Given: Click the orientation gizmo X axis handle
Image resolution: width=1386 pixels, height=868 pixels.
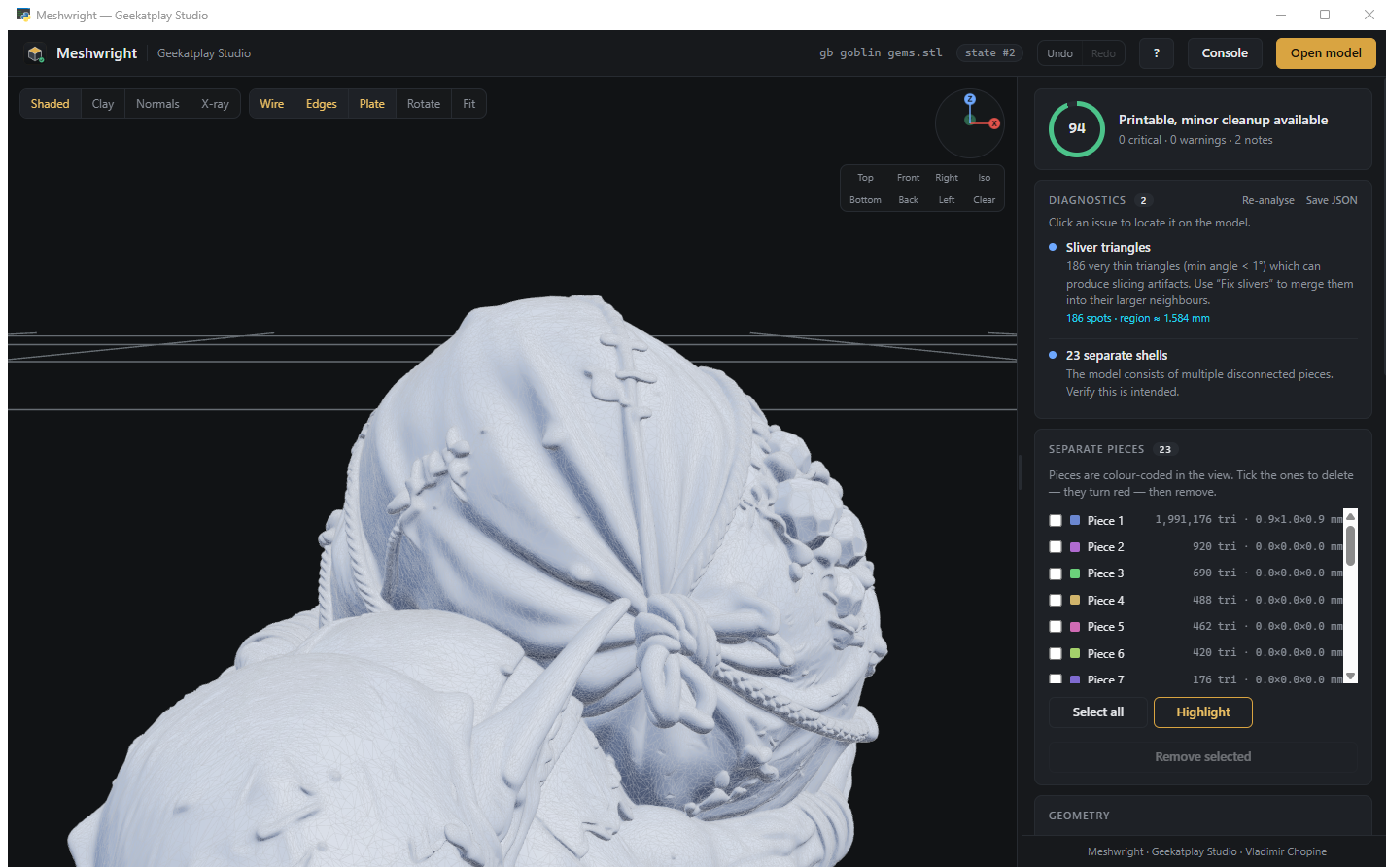Looking at the screenshot, I should pos(994,123).
